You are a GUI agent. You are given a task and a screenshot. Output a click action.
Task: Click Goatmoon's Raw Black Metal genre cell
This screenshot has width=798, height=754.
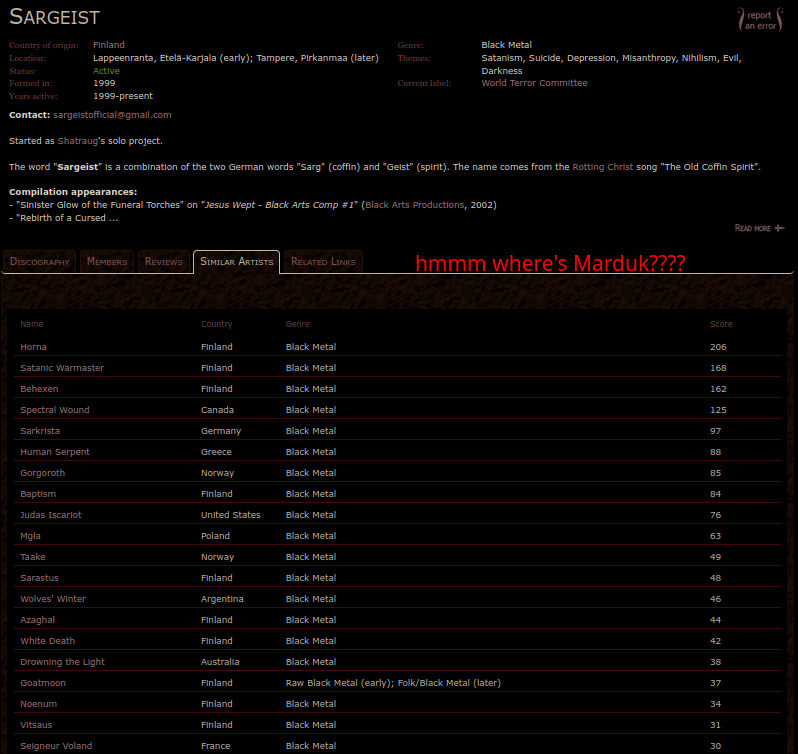coord(393,683)
